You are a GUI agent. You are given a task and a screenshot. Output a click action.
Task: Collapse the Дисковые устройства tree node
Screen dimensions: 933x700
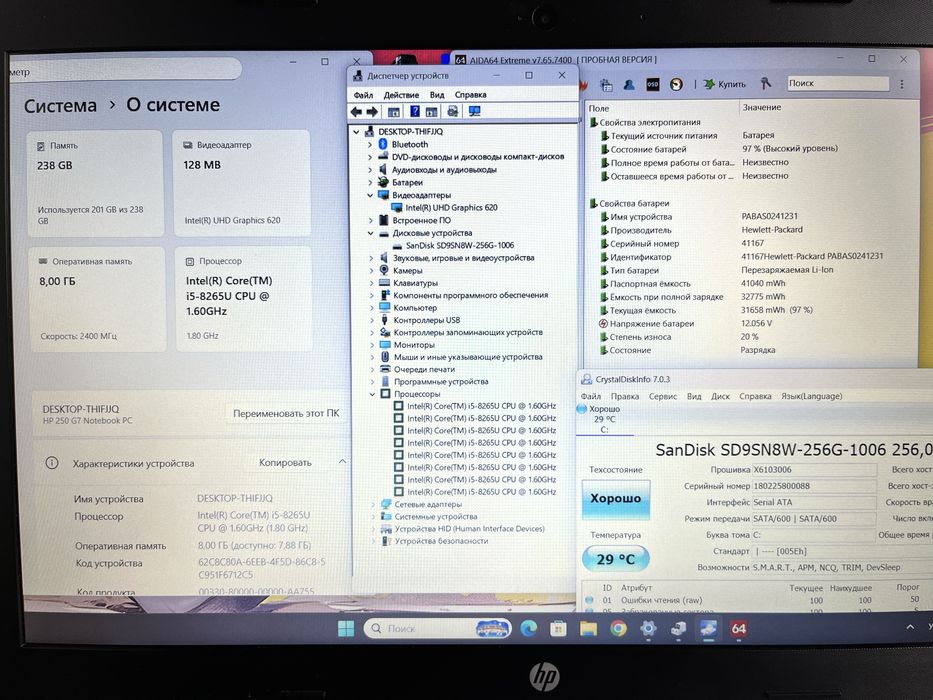coord(370,233)
